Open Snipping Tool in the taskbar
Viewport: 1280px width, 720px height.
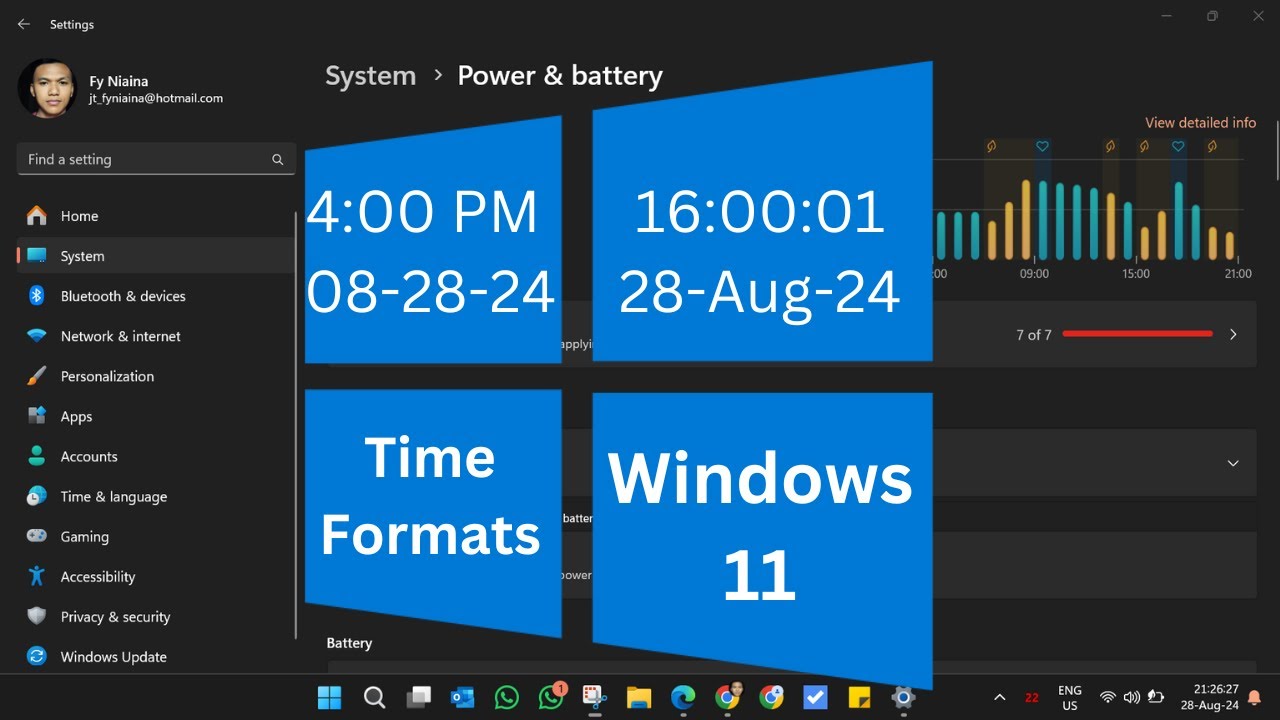(595, 697)
